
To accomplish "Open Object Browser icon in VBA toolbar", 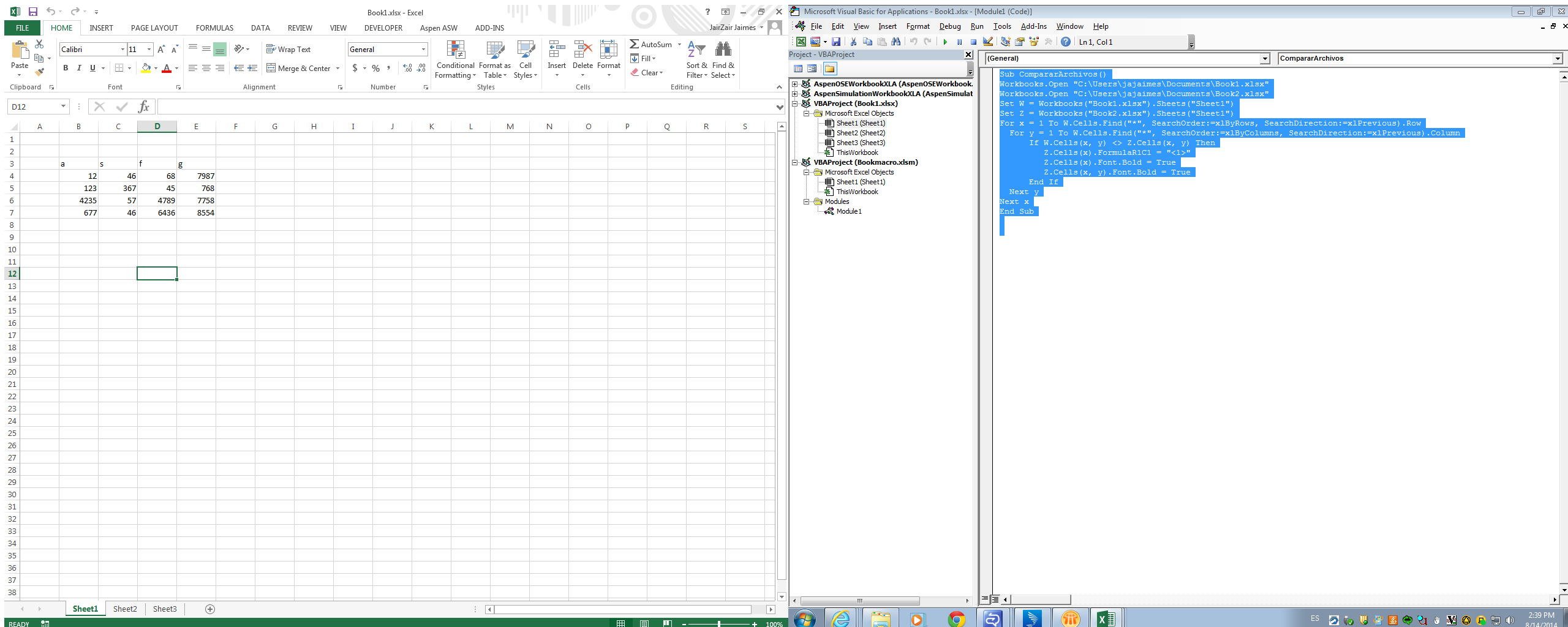I will 1035,42.
